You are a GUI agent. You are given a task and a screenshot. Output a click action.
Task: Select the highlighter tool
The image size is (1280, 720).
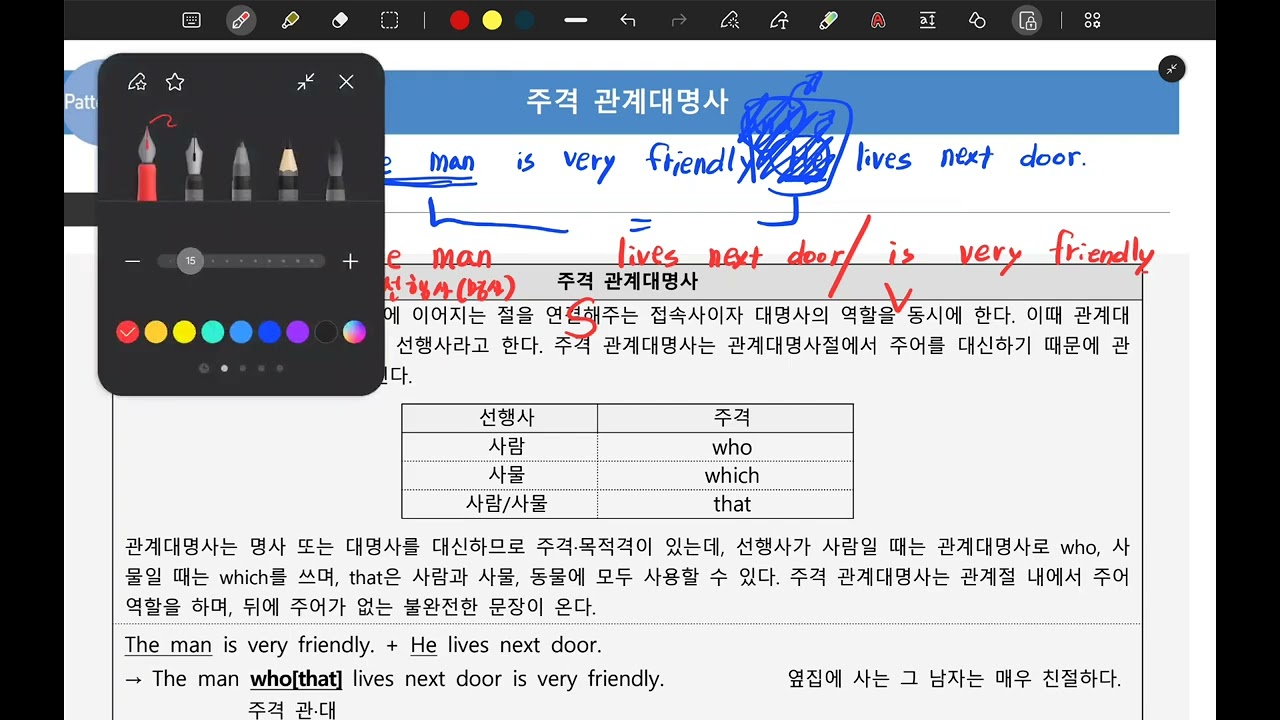pyautogui.click(x=290, y=20)
